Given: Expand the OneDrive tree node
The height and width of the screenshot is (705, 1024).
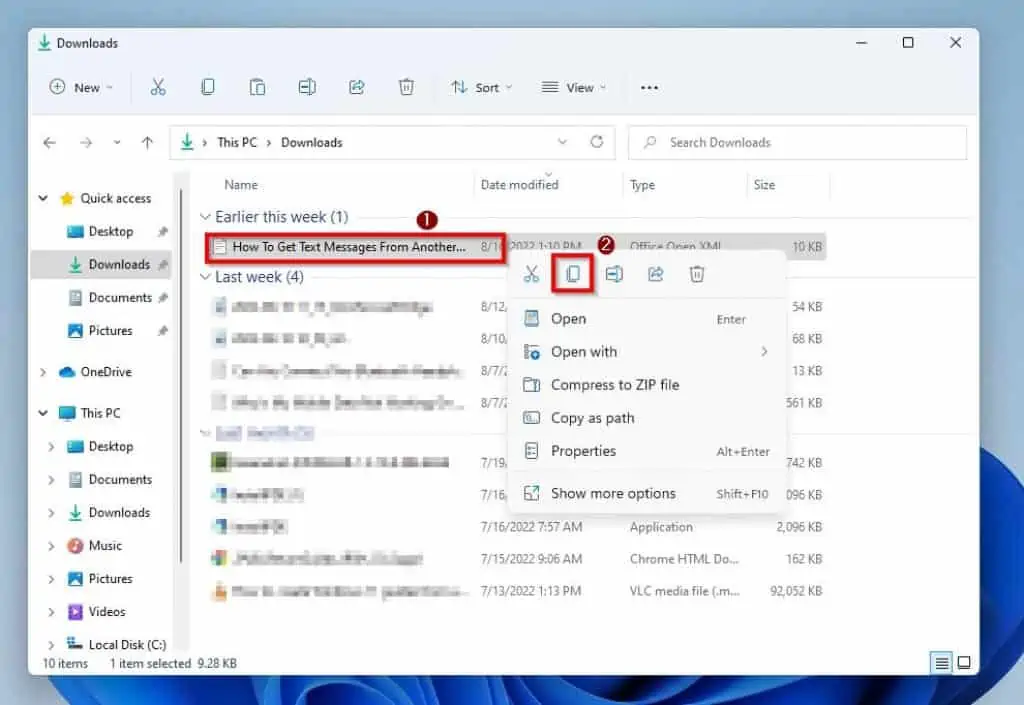Looking at the screenshot, I should [43, 372].
